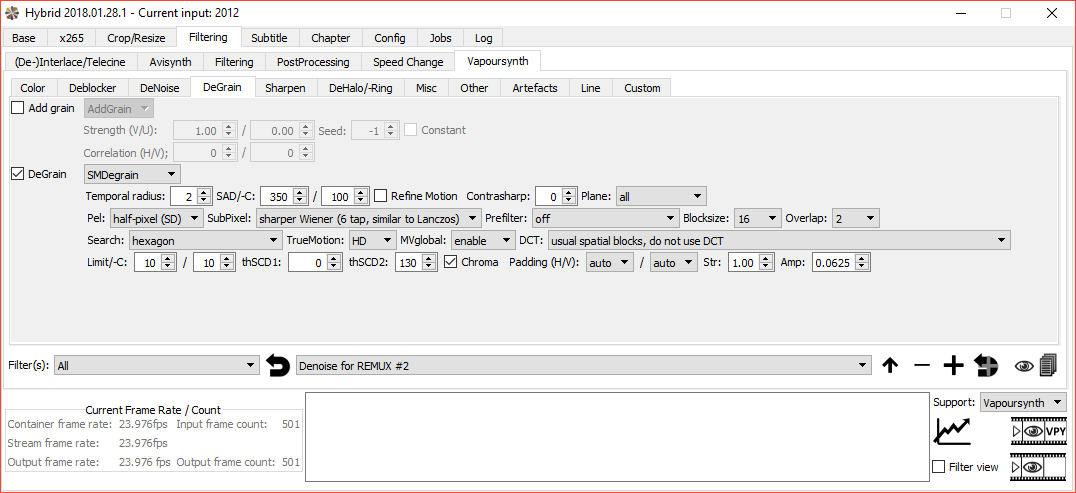Open the Crop/Resize tab
The height and width of the screenshot is (493, 1076).
click(x=136, y=38)
